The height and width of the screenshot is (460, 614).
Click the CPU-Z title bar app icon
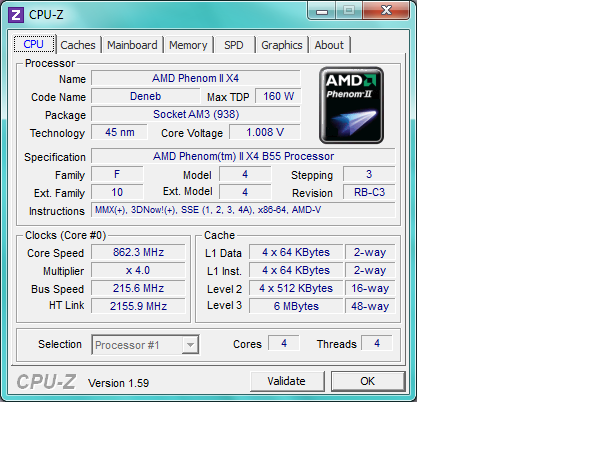(16, 15)
